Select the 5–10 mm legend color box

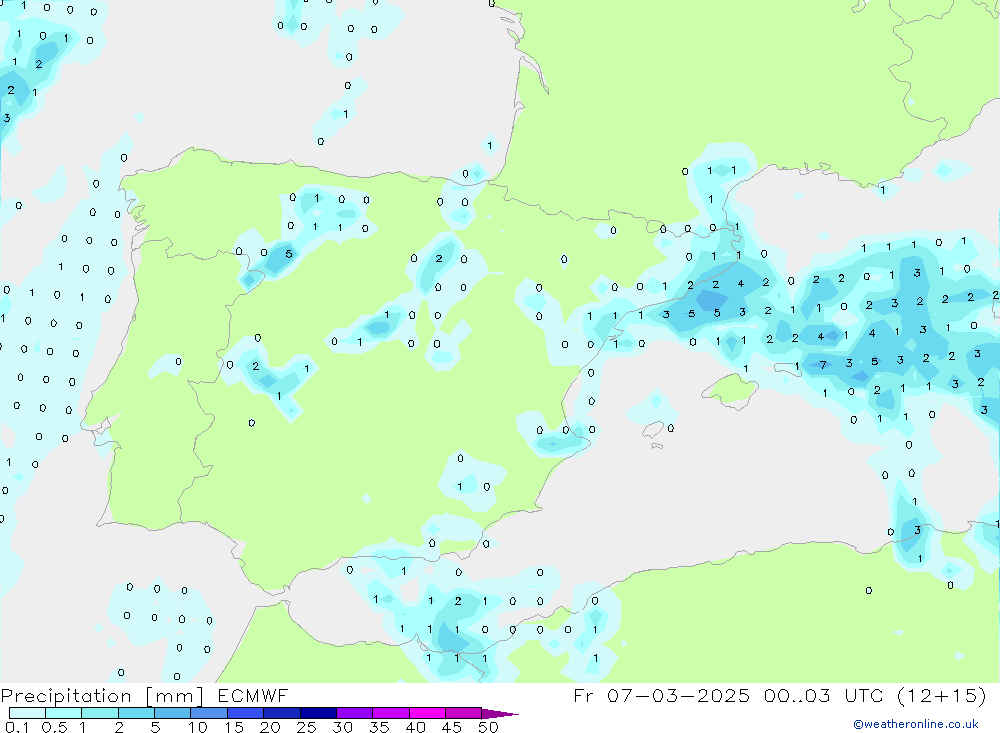coord(172,713)
